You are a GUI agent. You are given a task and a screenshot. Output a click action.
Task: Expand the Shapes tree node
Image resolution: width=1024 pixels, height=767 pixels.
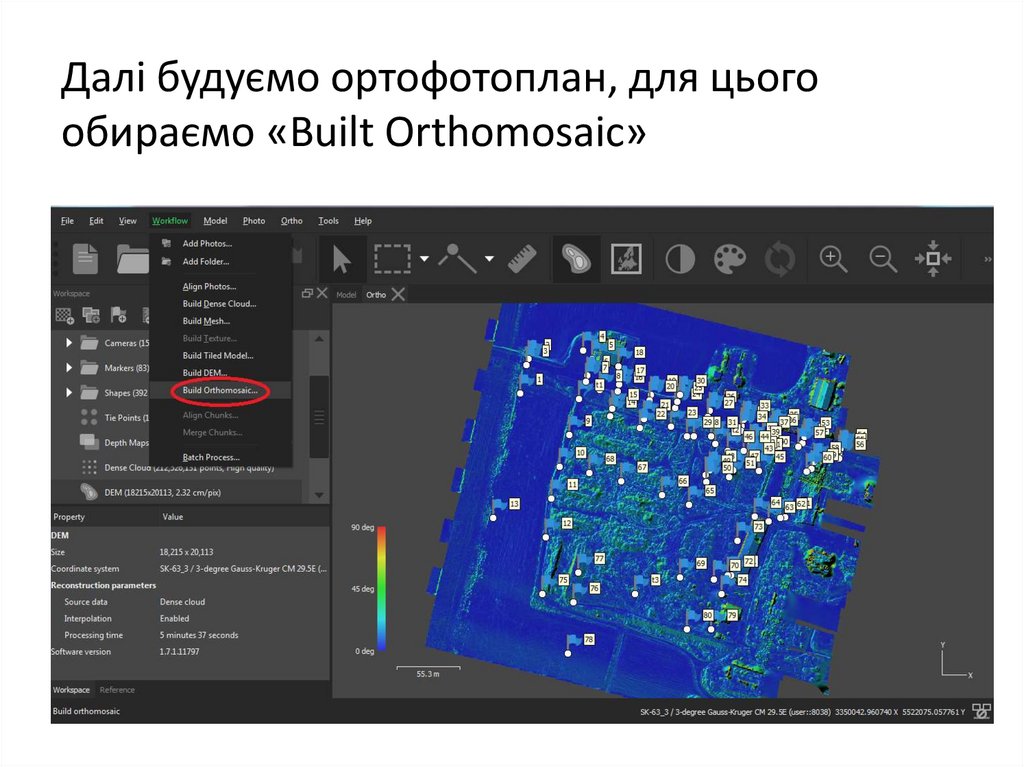pos(69,393)
